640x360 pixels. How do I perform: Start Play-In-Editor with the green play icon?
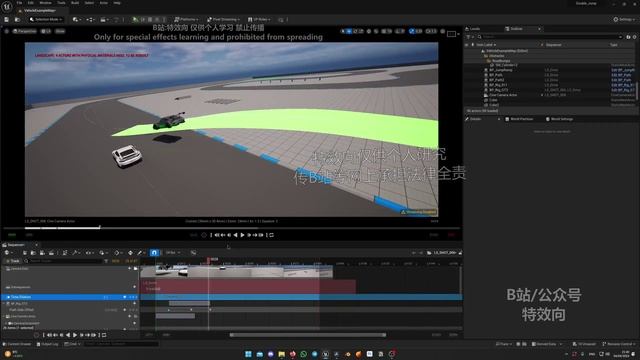click(x=135, y=19)
